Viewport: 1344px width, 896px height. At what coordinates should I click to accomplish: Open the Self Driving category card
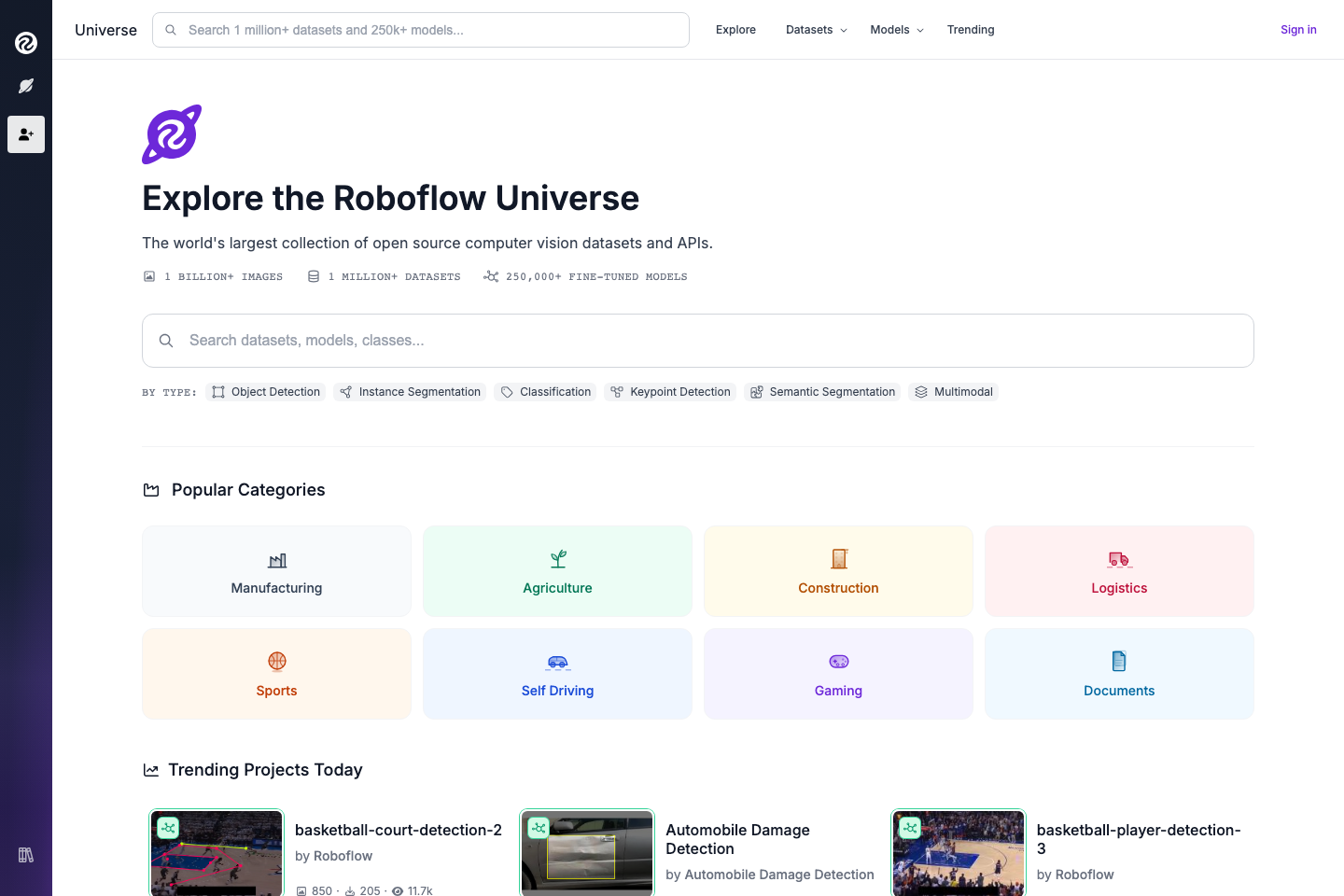[x=557, y=673]
